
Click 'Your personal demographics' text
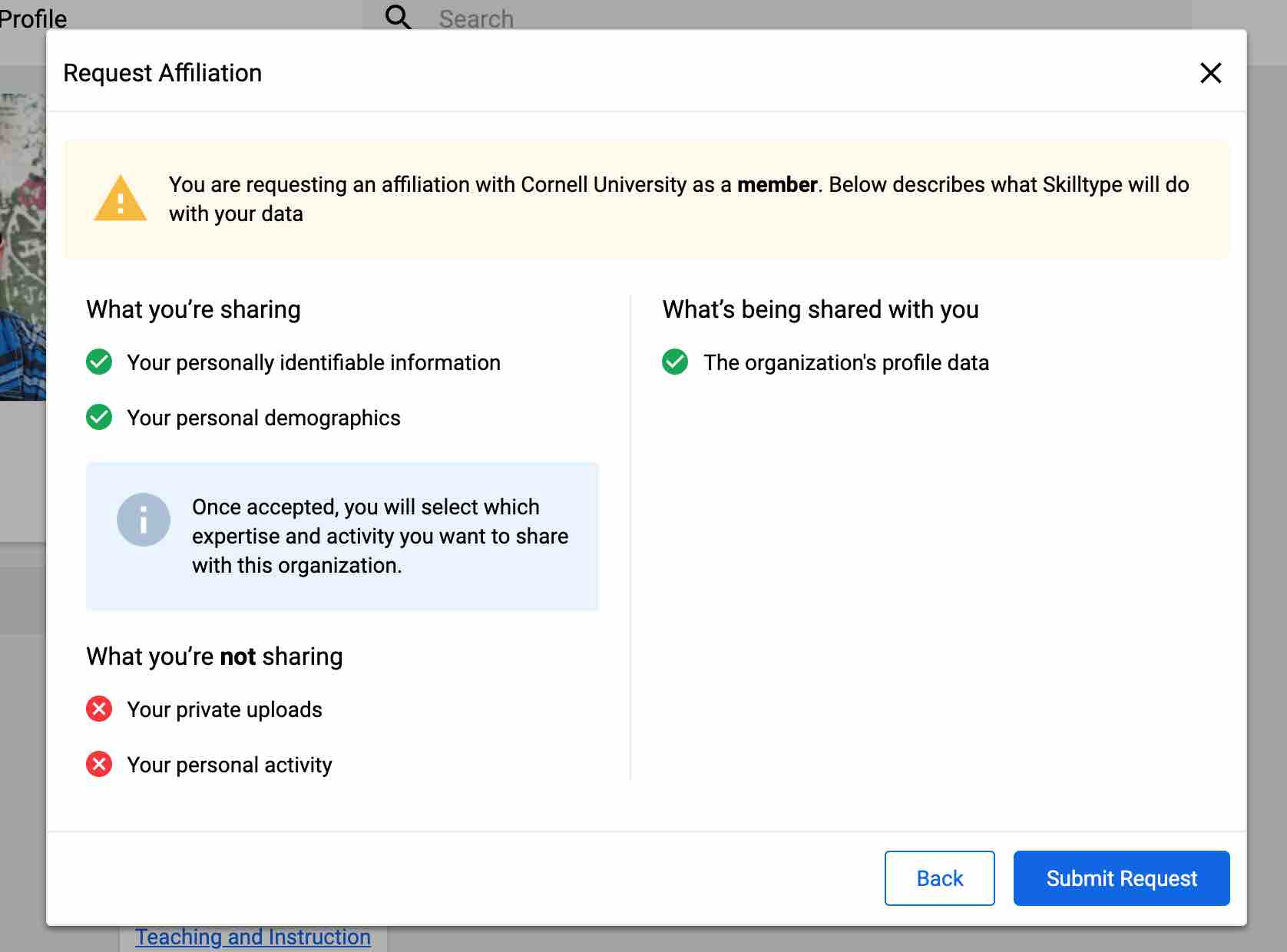[263, 418]
